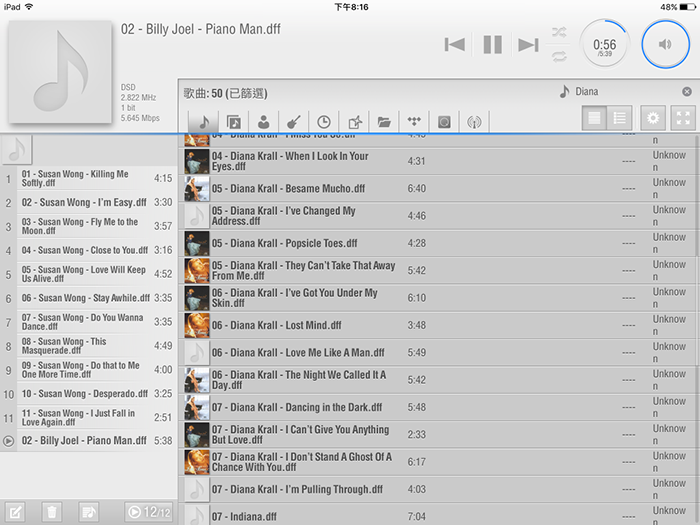Click the circular volume knob

click(x=665, y=44)
